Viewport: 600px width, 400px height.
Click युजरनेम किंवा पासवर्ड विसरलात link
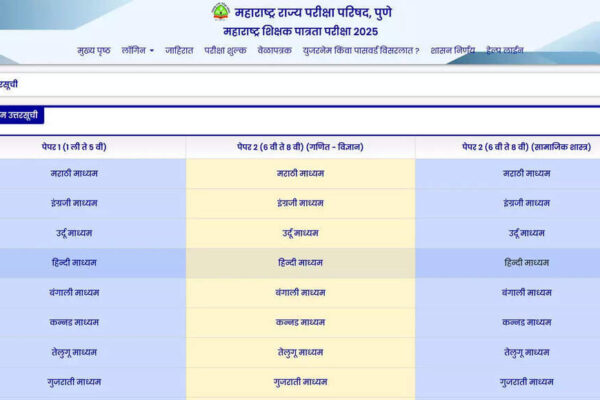point(361,50)
